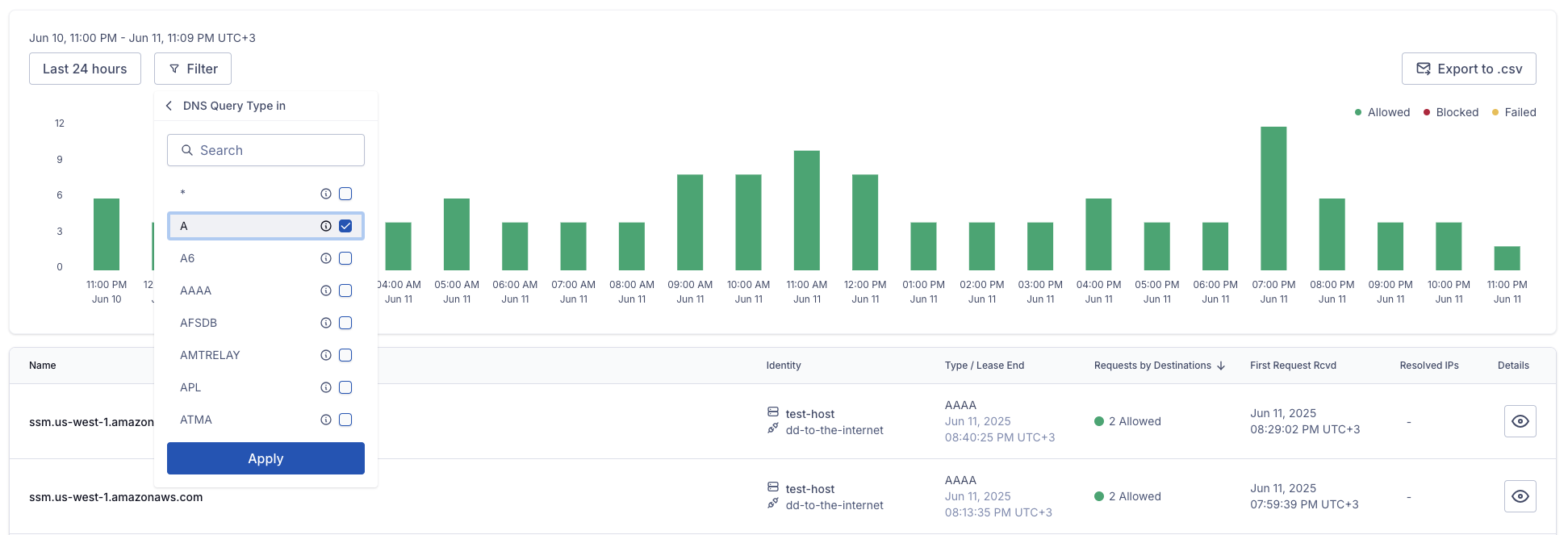
Task: Click the info icon for AMTRELAY type
Action: (x=326, y=355)
